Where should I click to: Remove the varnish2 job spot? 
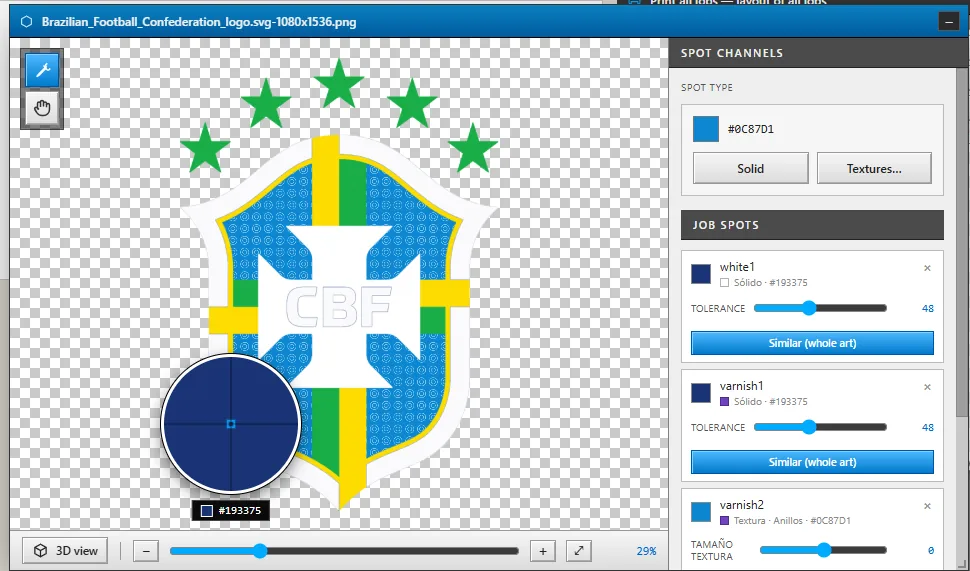tap(927, 506)
